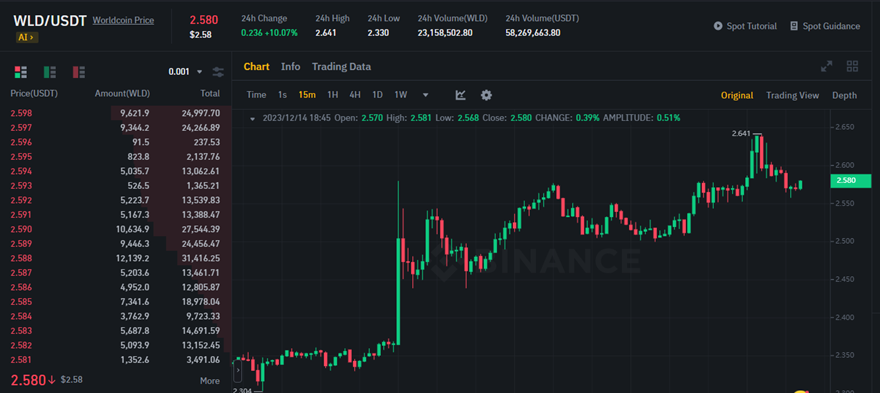Screen dimensions: 880x393
Task: Select the Original chart view
Action: (737, 95)
